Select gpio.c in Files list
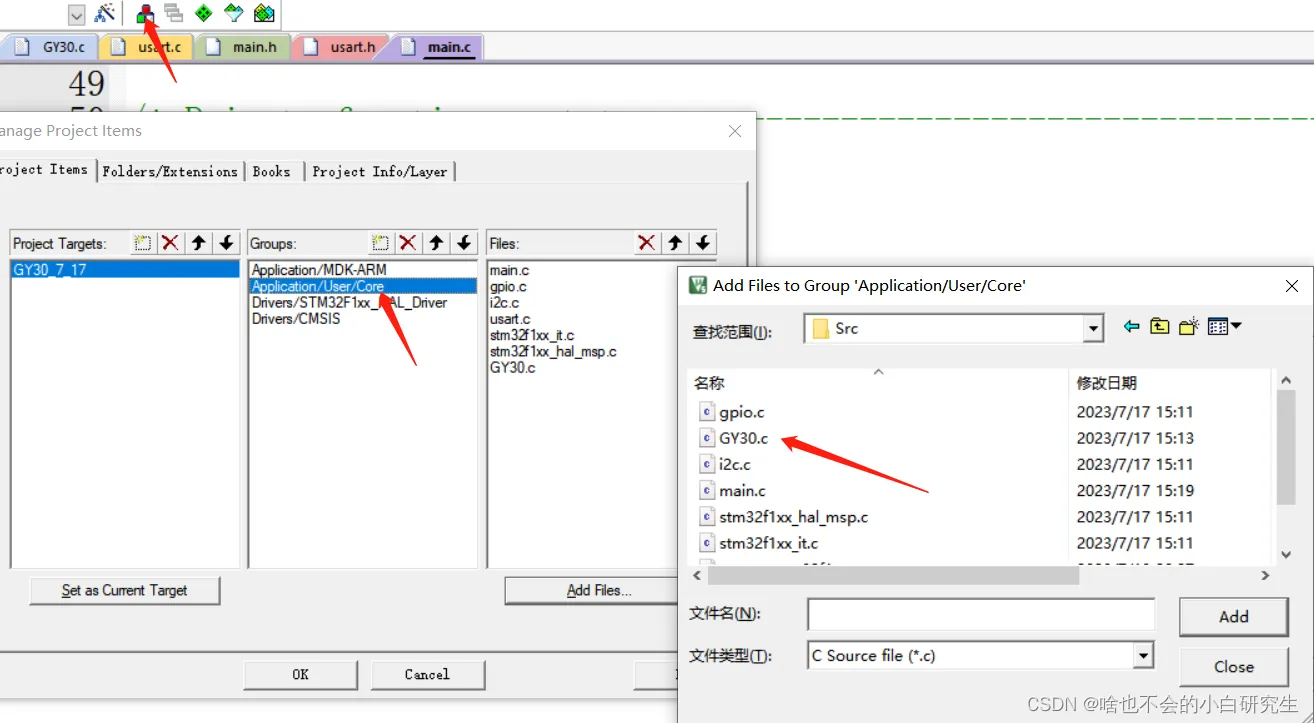 point(508,286)
